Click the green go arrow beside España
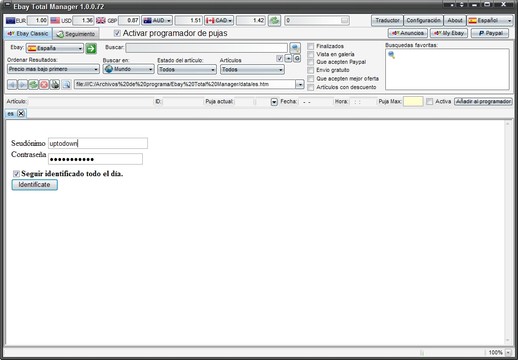518x360 pixels. [91, 48]
